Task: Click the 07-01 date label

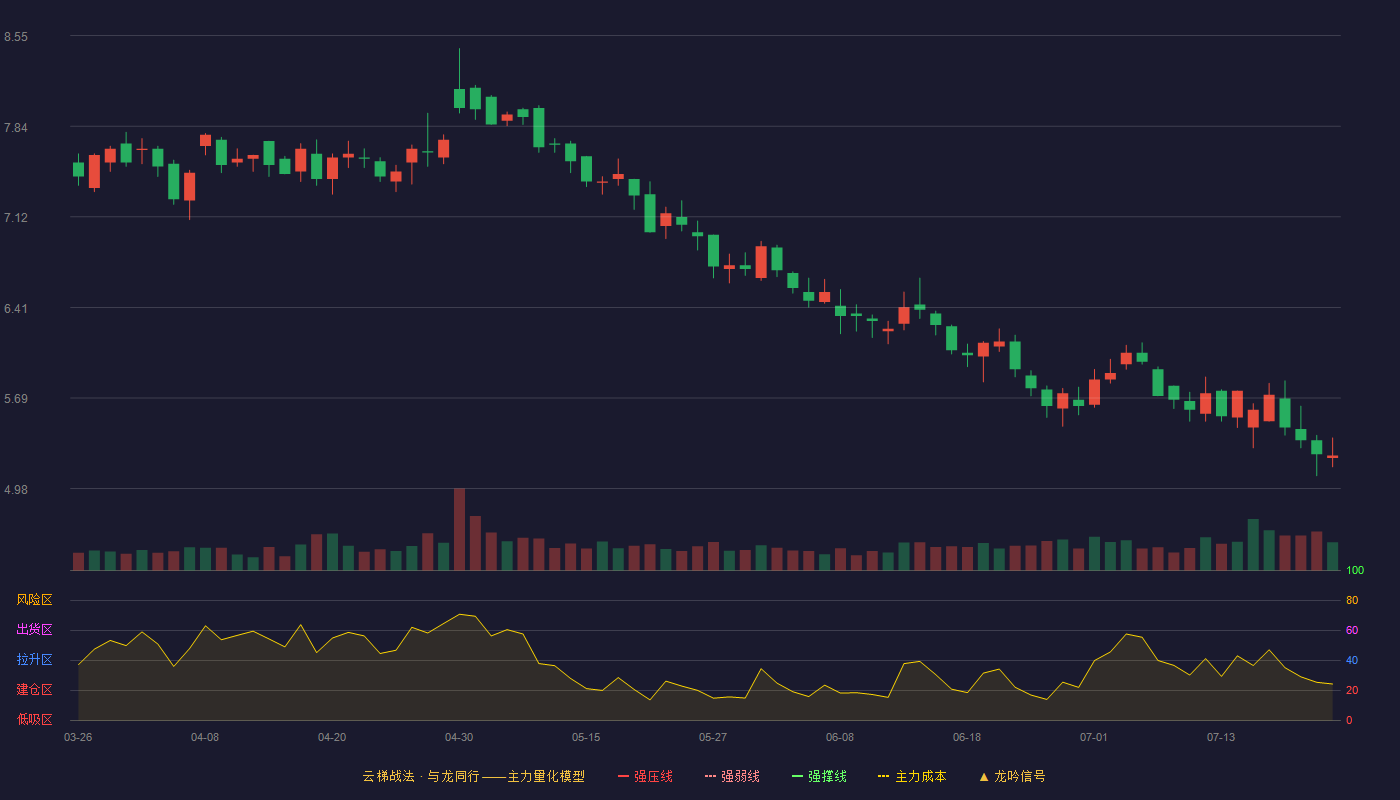Action: (1094, 737)
